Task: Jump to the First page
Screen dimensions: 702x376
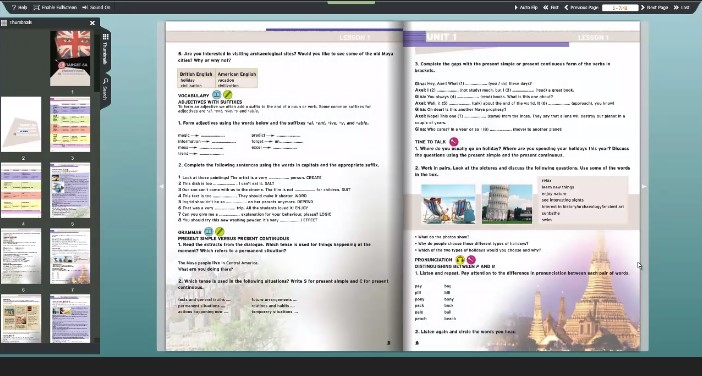Action: click(x=551, y=8)
